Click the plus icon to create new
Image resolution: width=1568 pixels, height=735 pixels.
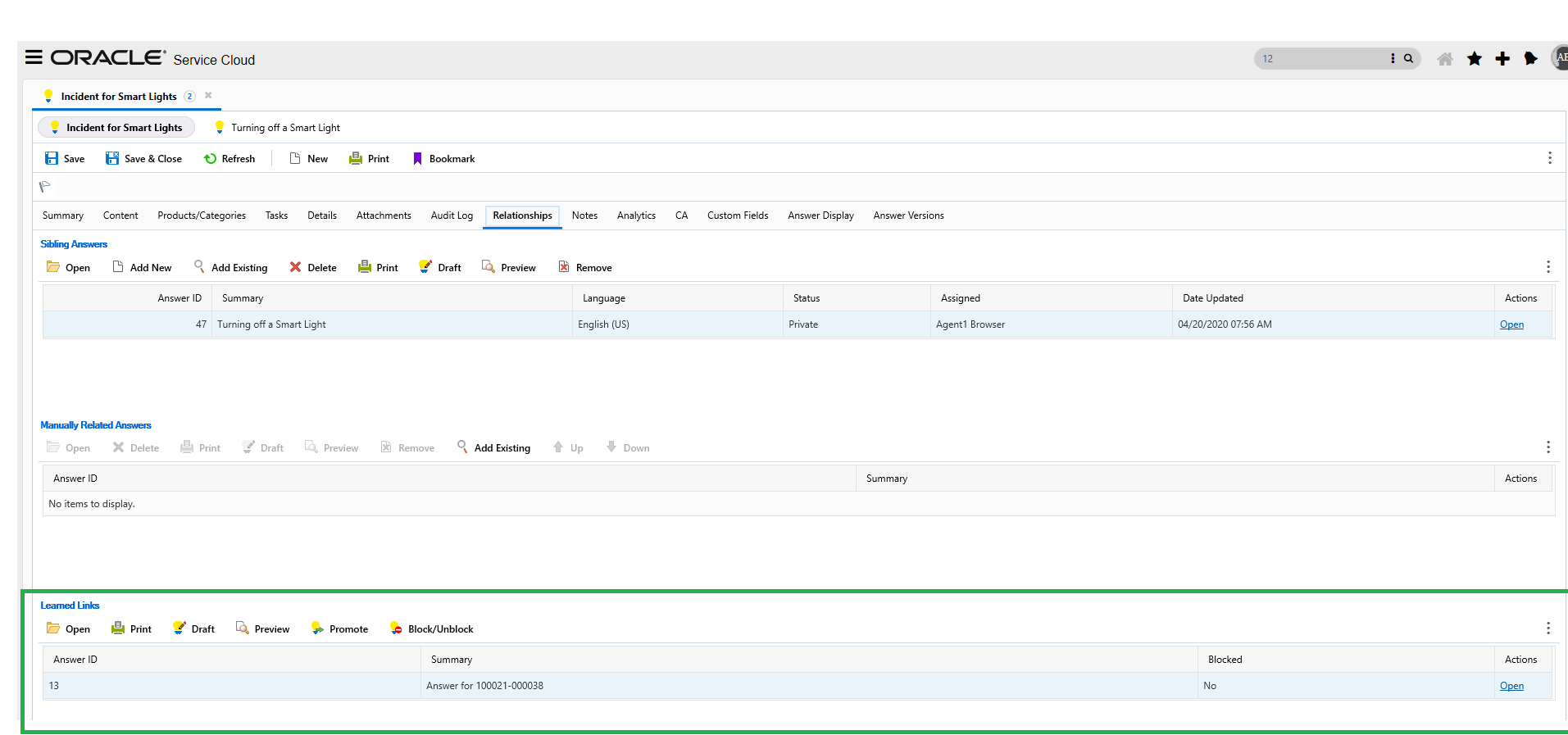[1502, 58]
